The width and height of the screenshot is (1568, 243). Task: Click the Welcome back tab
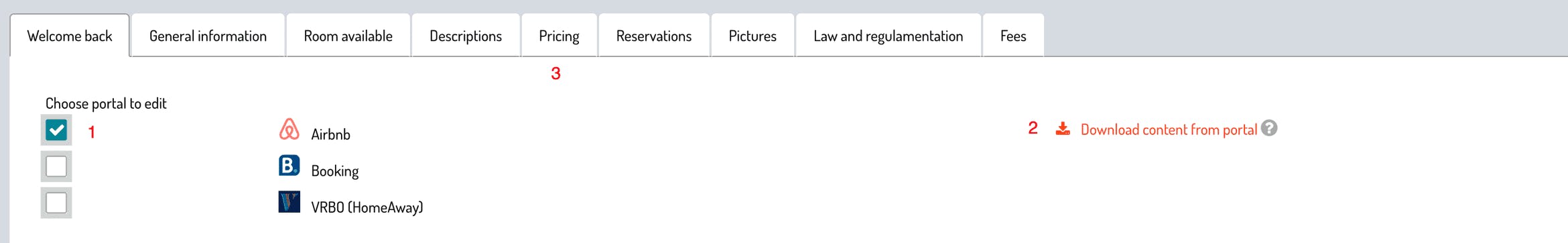(x=70, y=36)
